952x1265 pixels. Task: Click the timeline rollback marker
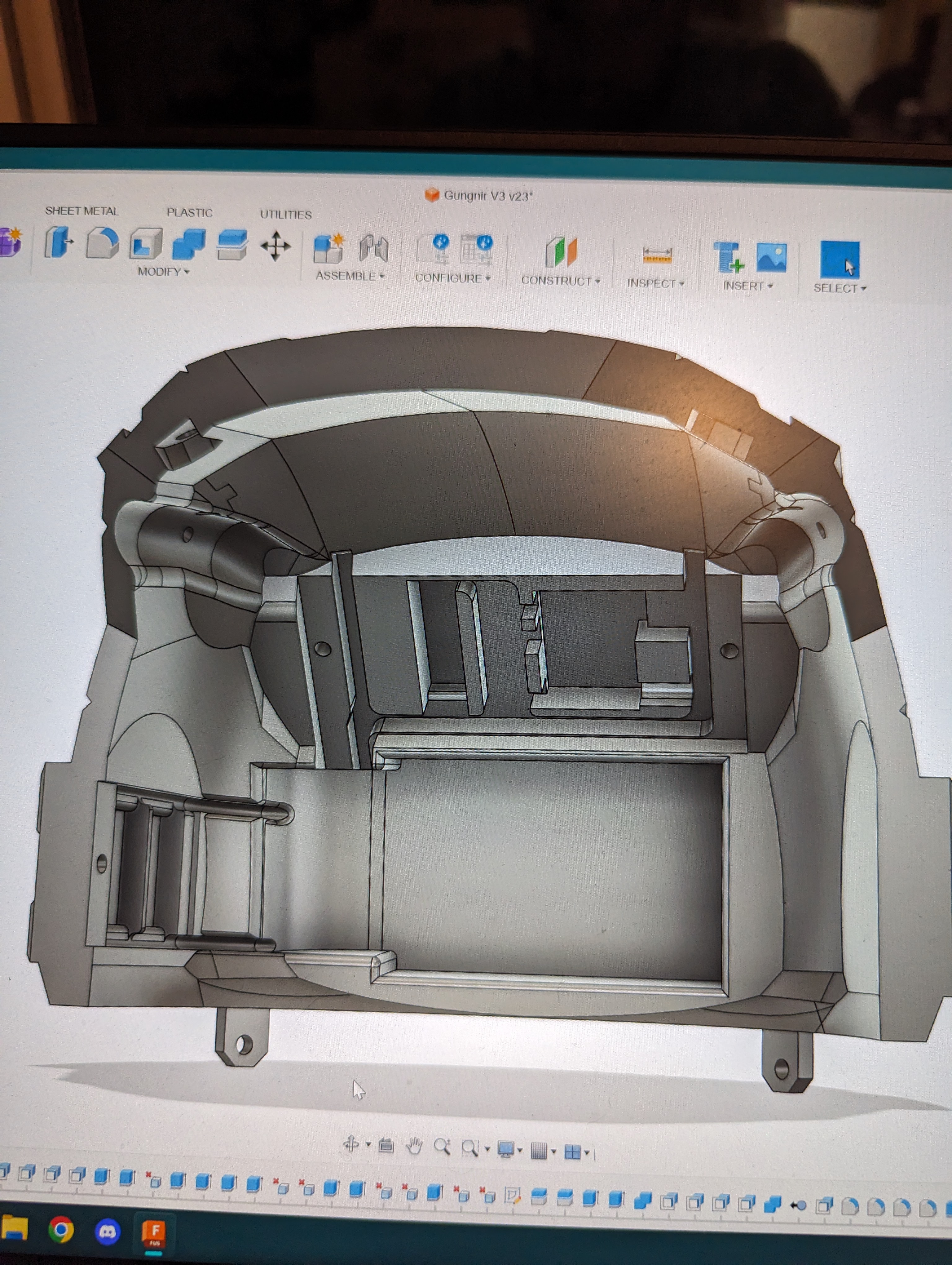point(798,1205)
